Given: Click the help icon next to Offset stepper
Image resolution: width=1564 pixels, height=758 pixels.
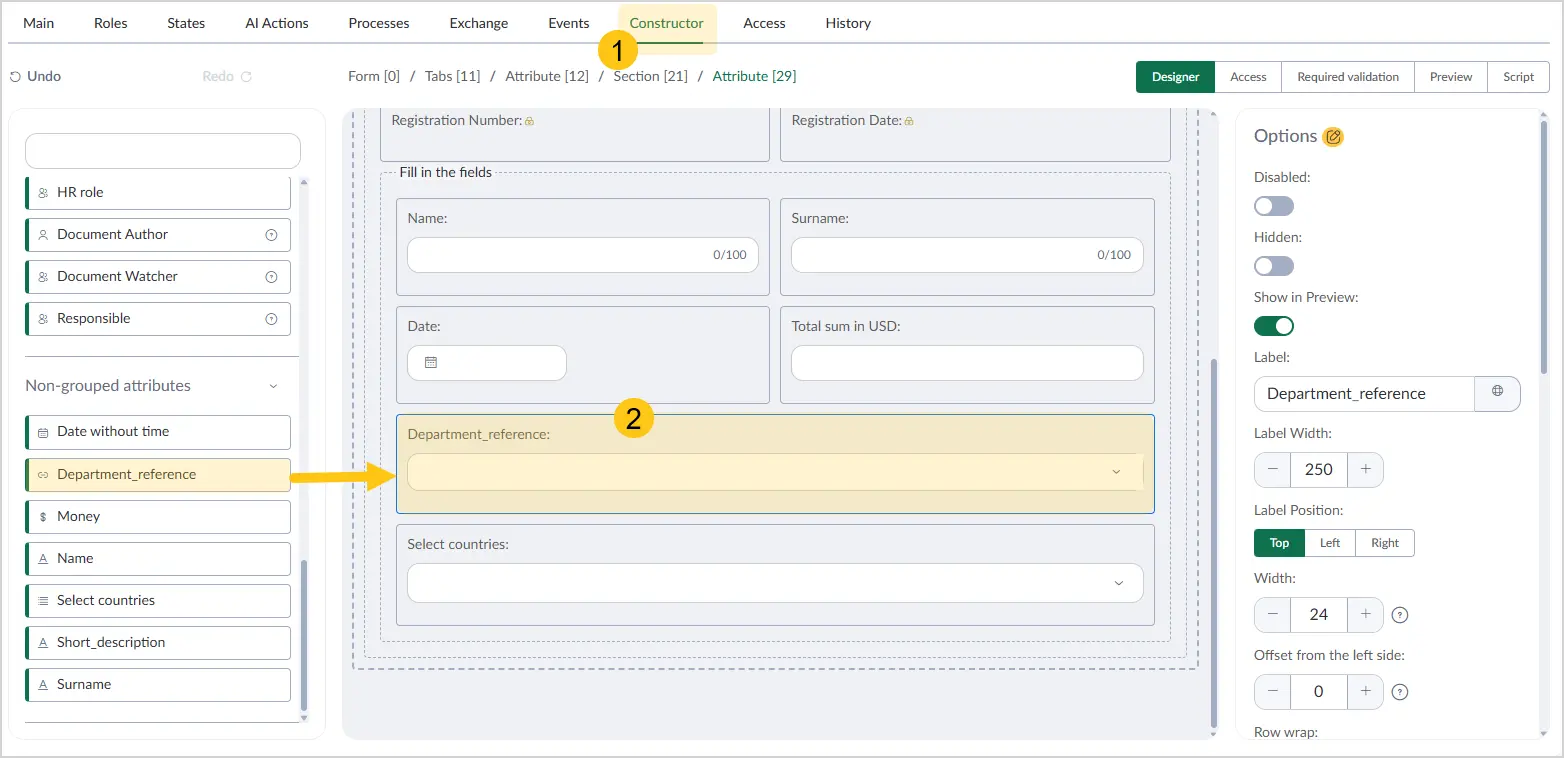Looking at the screenshot, I should [1400, 692].
